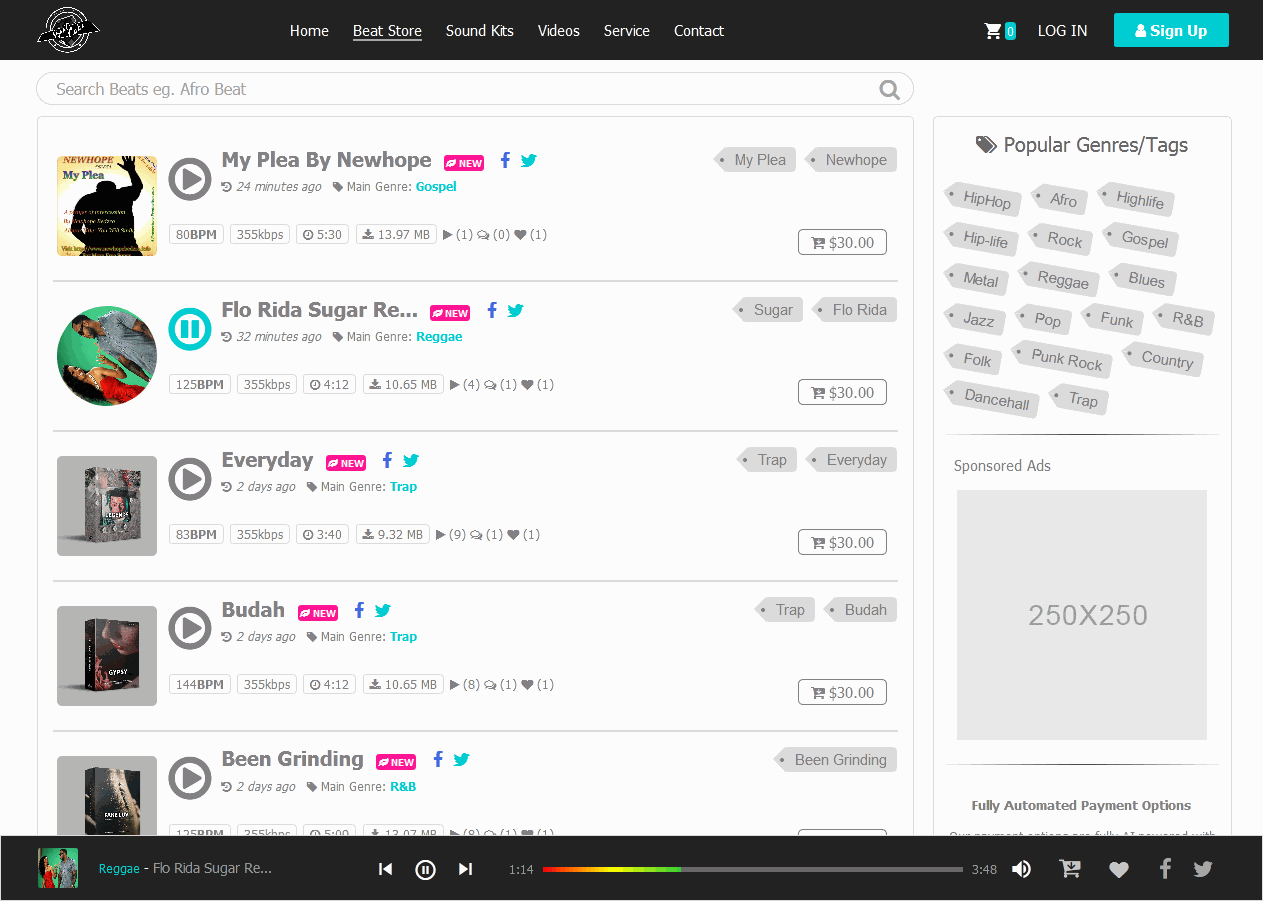Skip to the previous track in the player

(385, 869)
